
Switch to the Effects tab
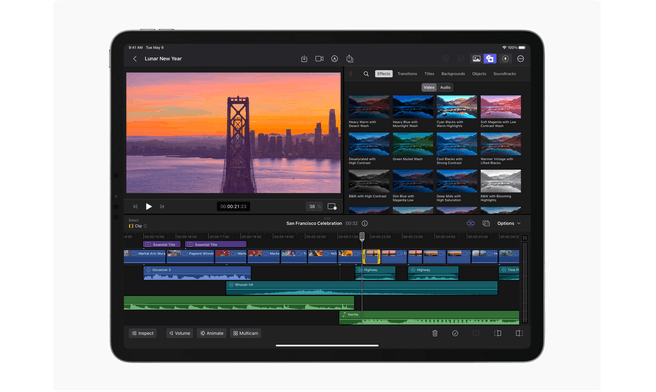click(384, 74)
